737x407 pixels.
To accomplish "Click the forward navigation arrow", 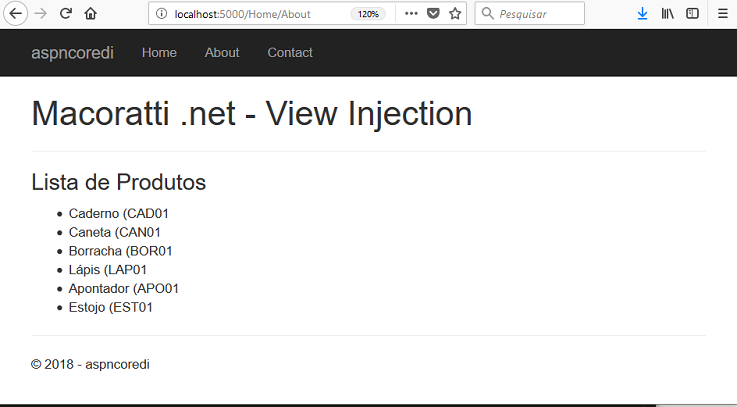I will (x=41, y=14).
